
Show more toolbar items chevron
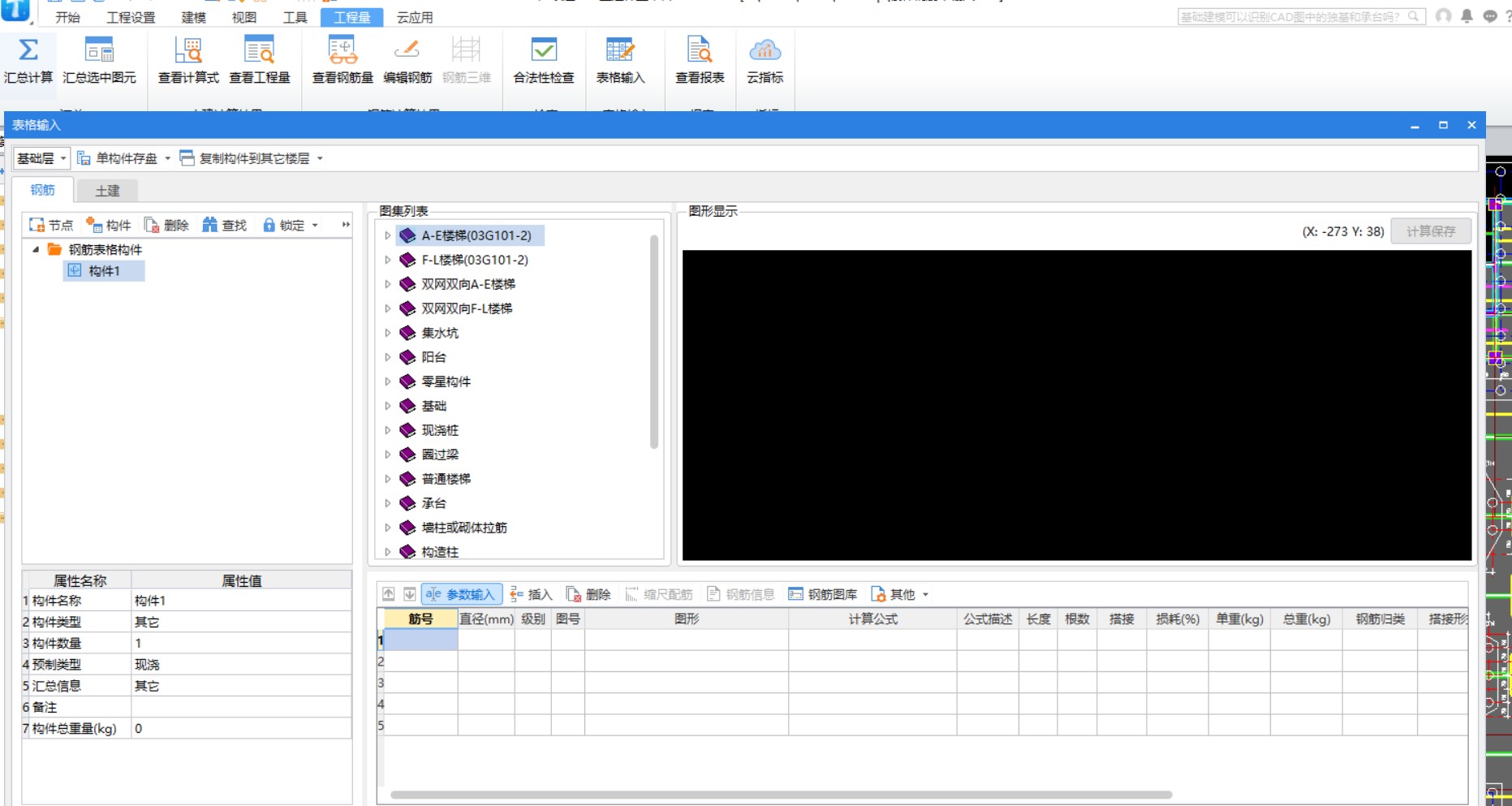[x=346, y=225]
